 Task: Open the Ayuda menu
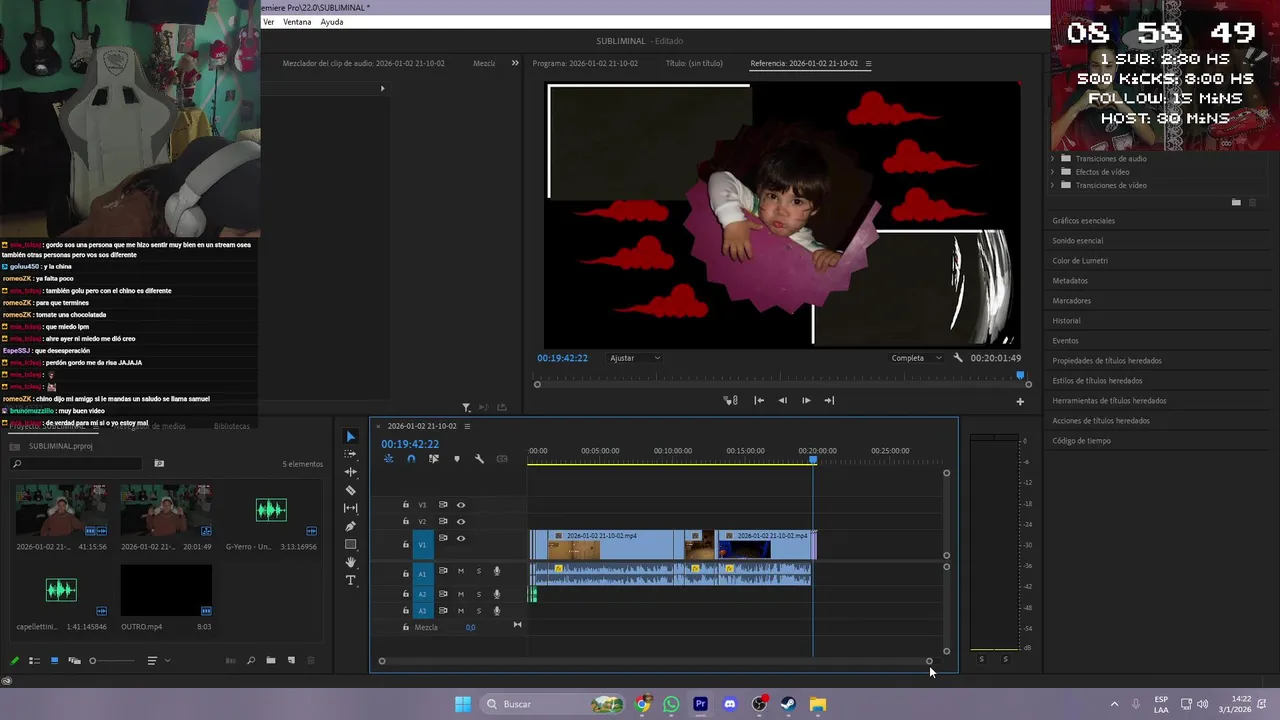(x=332, y=22)
